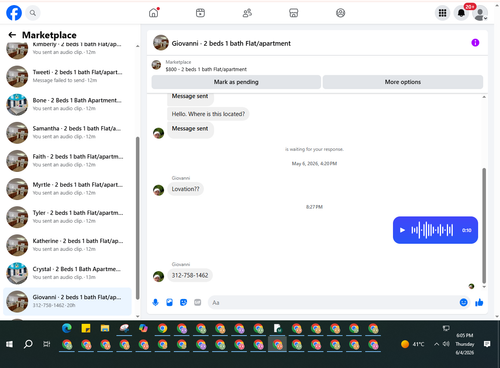
Task: Play the sent audio clip
Action: coord(402,230)
